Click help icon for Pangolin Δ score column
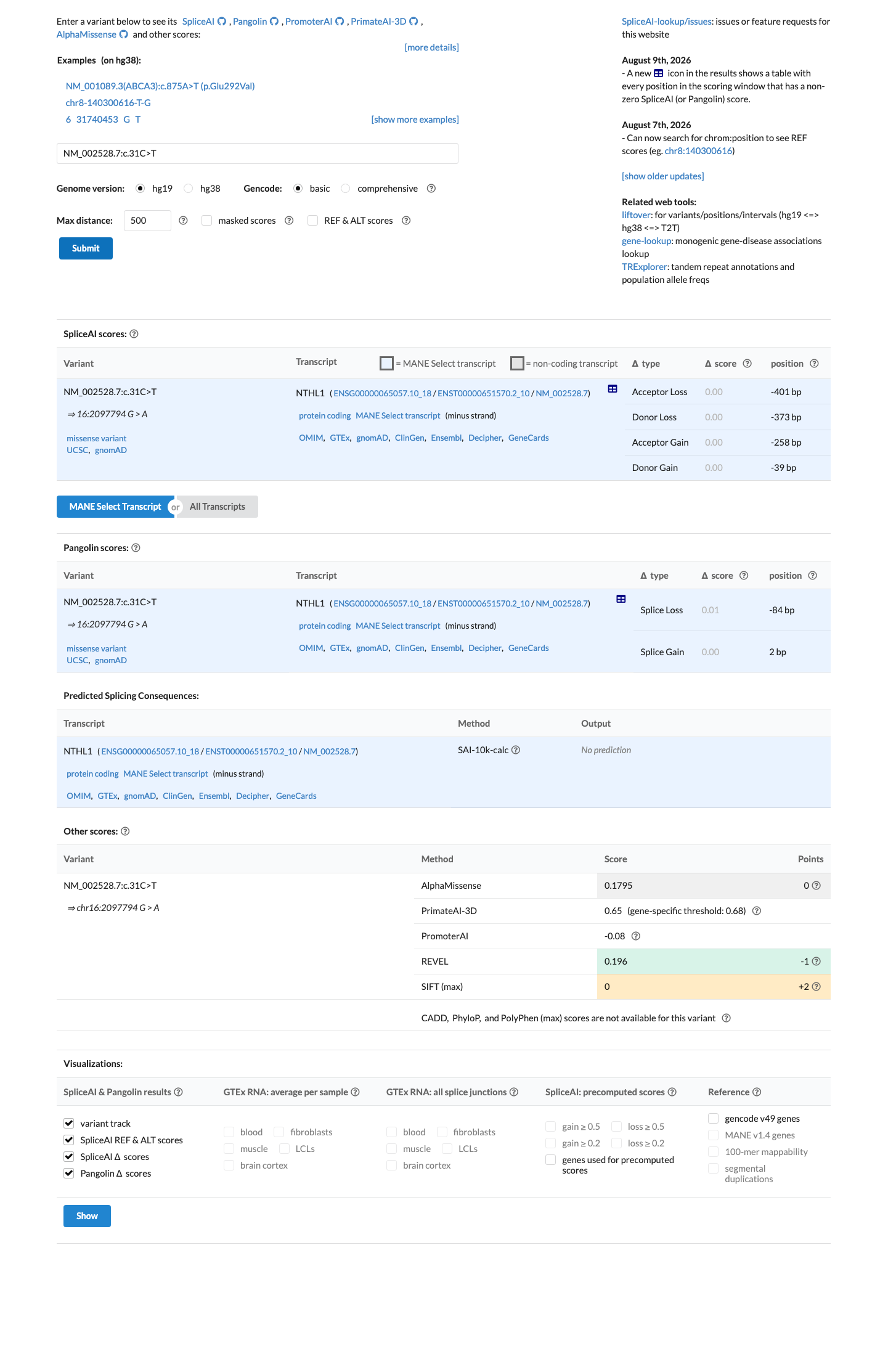 coord(744,576)
